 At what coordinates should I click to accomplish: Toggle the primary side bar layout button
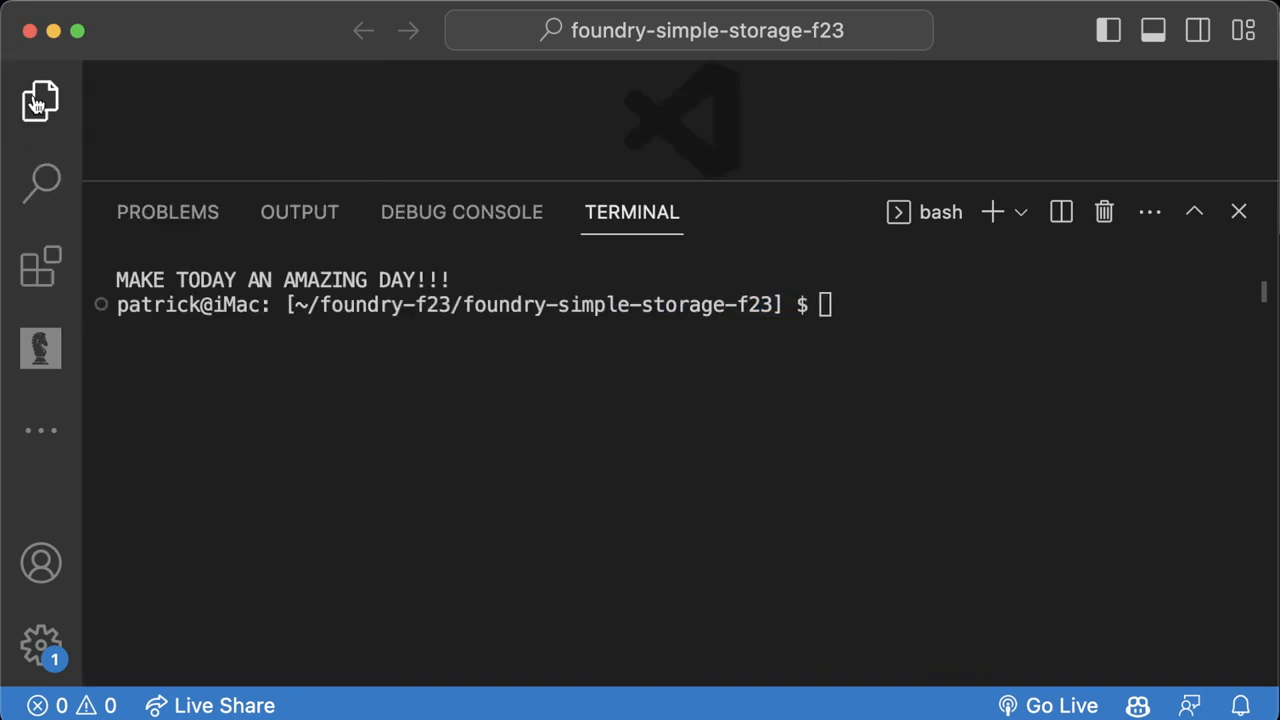tap(1108, 31)
